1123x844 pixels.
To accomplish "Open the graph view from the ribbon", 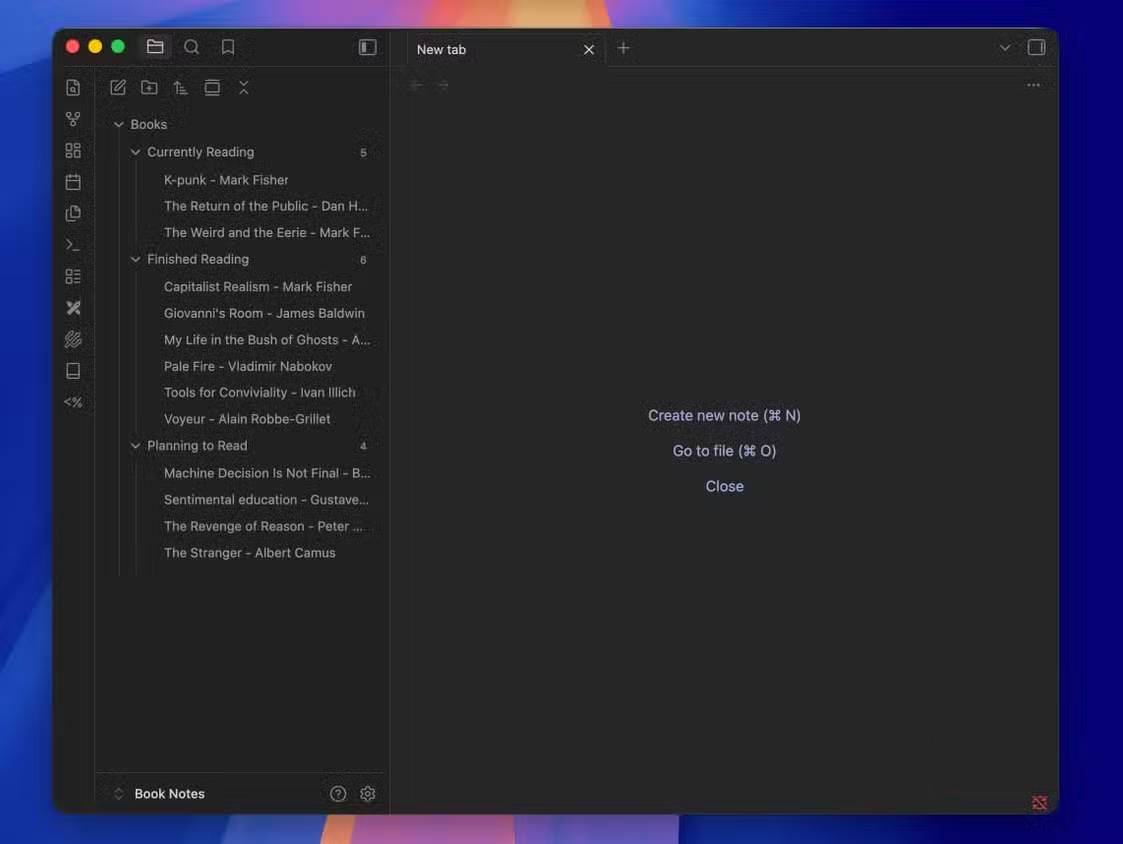I will [73, 119].
